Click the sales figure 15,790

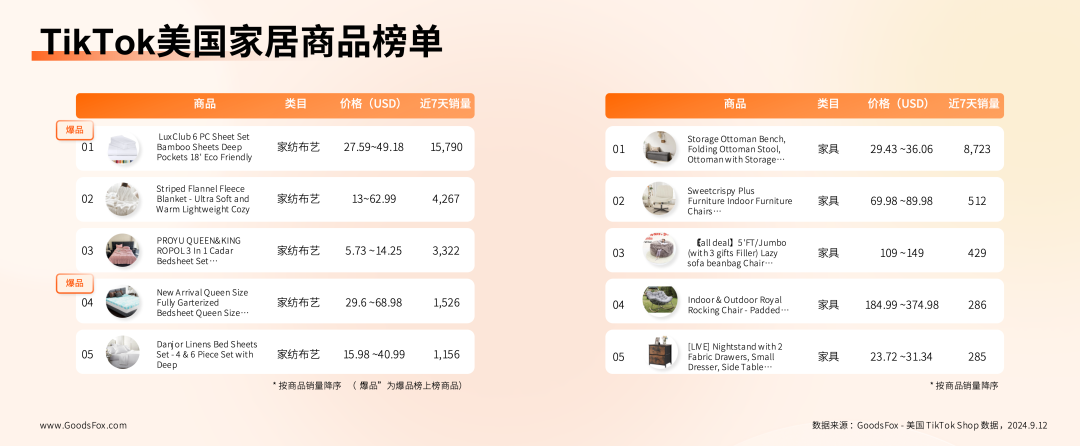[x=446, y=147]
